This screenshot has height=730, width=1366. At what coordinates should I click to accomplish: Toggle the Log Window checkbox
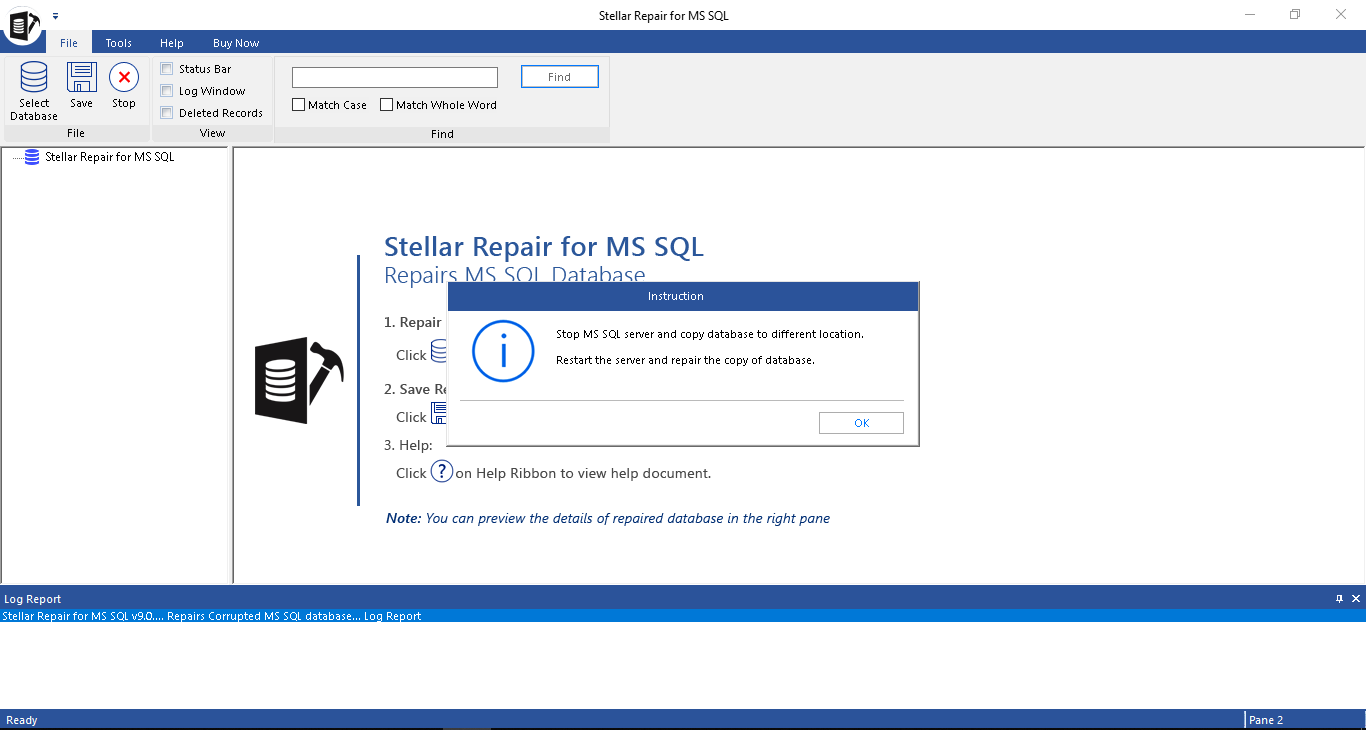click(x=167, y=91)
